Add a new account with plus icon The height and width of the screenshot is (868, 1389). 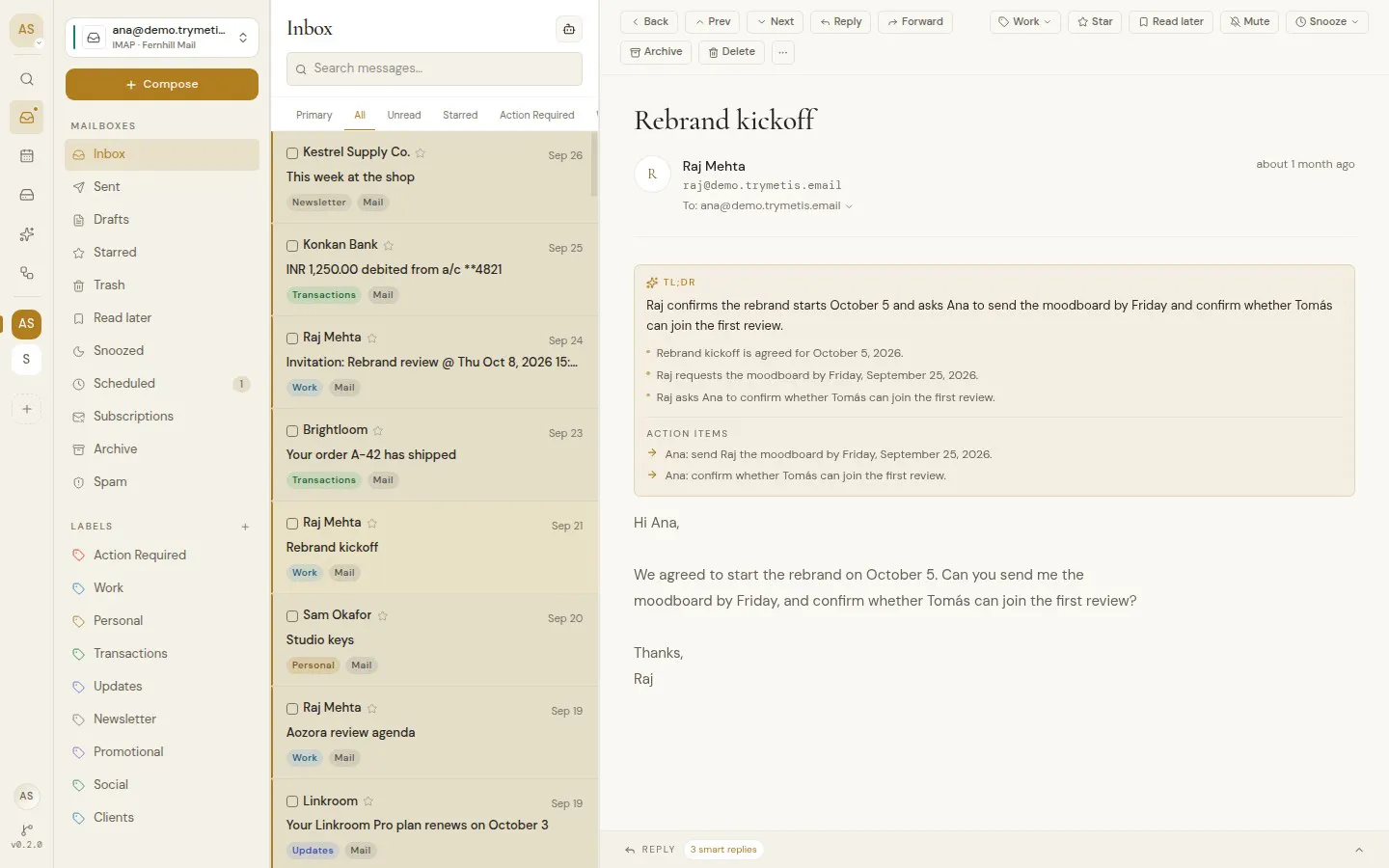(x=27, y=409)
